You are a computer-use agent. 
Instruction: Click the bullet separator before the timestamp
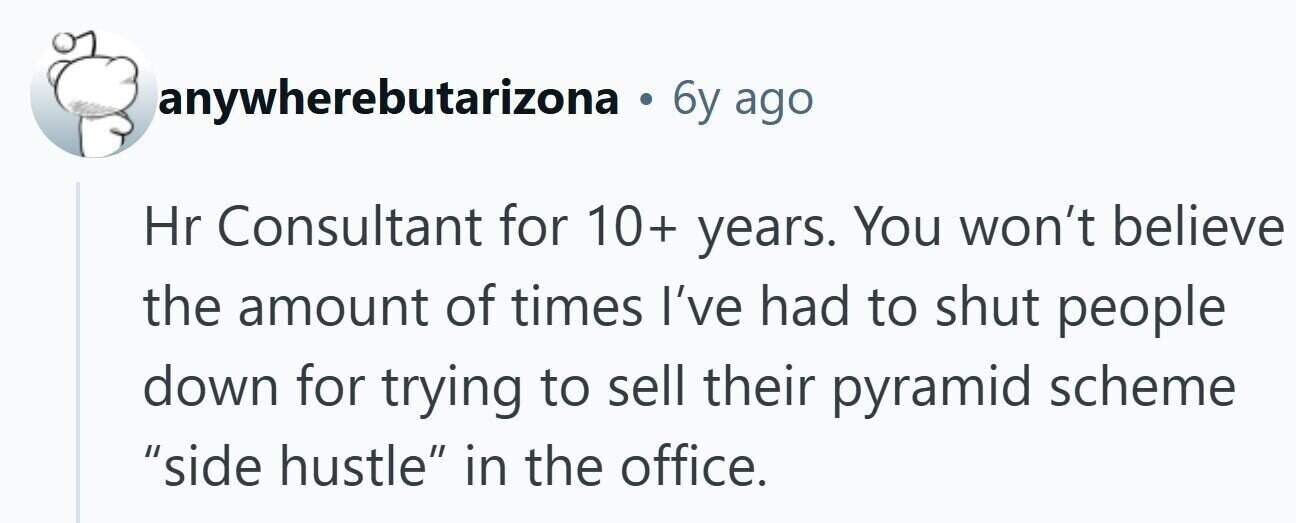click(x=647, y=100)
